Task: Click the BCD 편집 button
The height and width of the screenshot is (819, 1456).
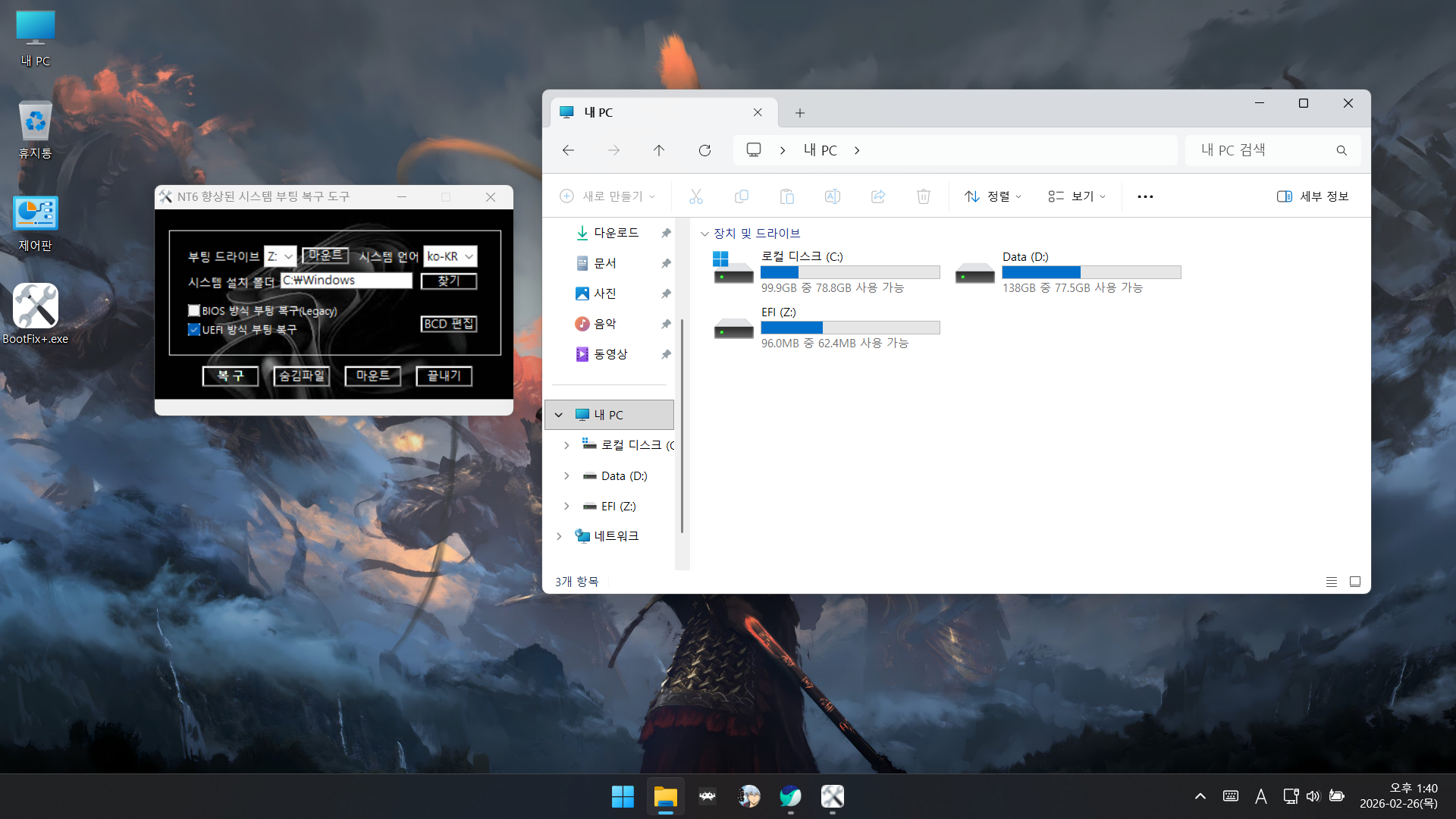Action: point(449,324)
